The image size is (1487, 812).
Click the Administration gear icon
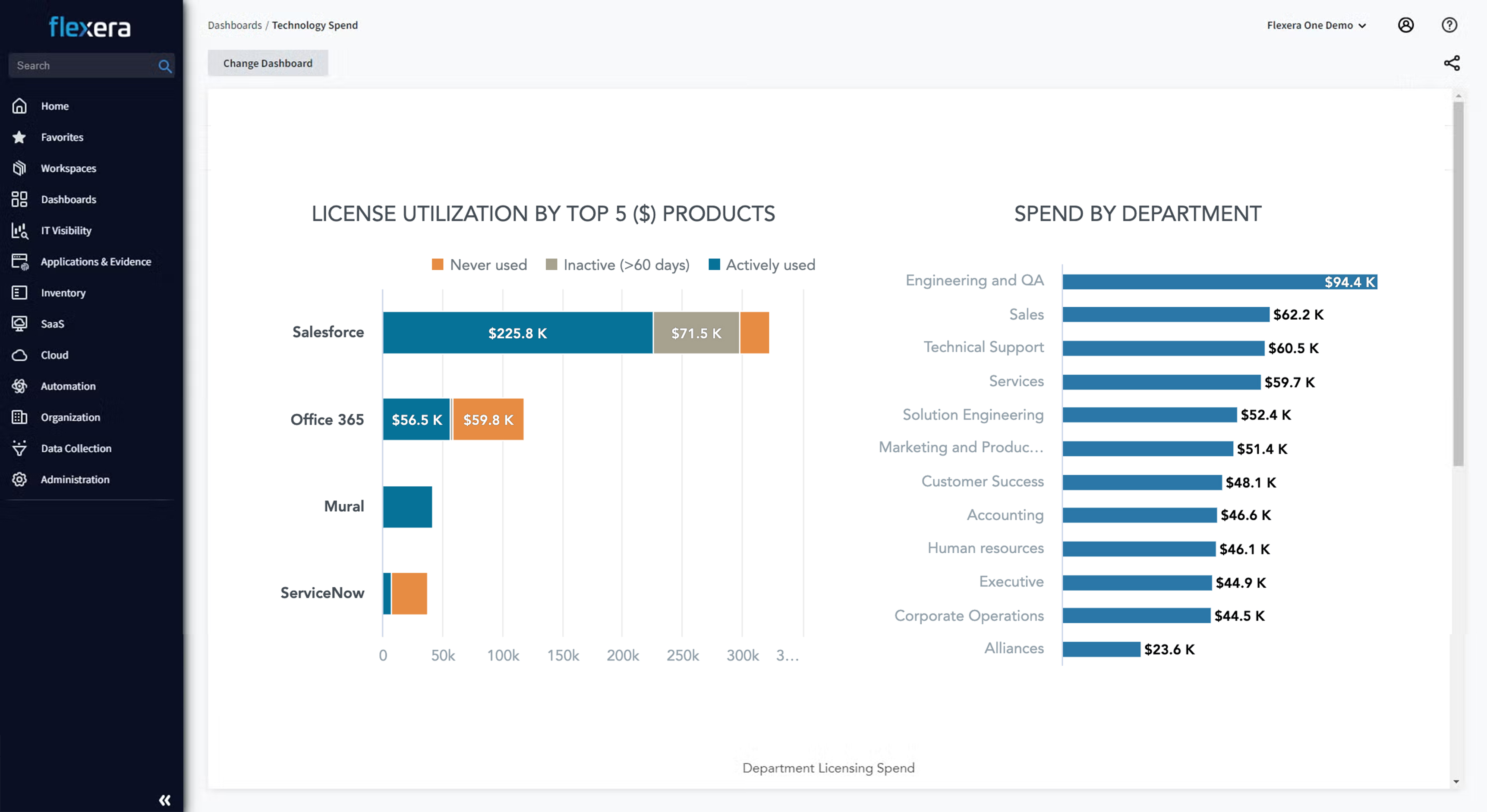click(x=19, y=480)
